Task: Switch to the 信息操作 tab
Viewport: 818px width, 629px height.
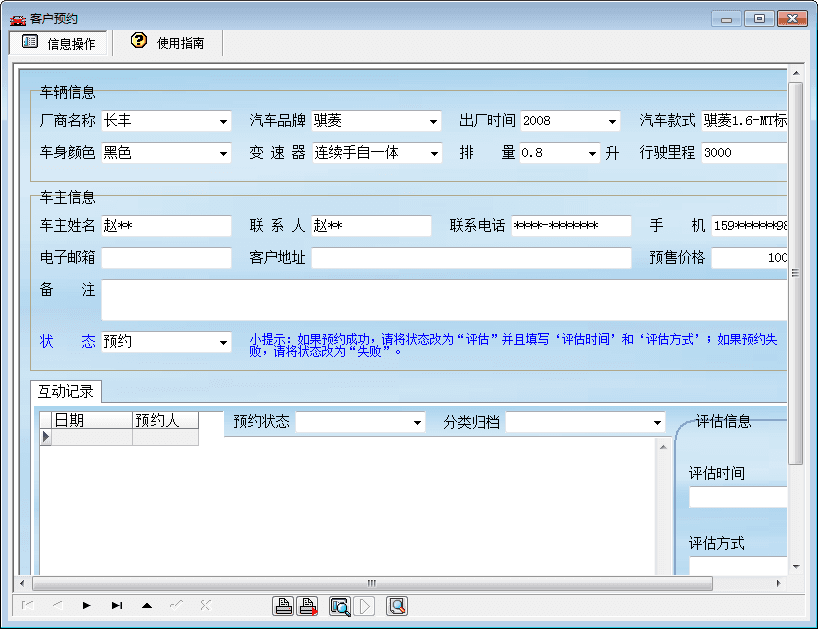Action: coord(60,43)
